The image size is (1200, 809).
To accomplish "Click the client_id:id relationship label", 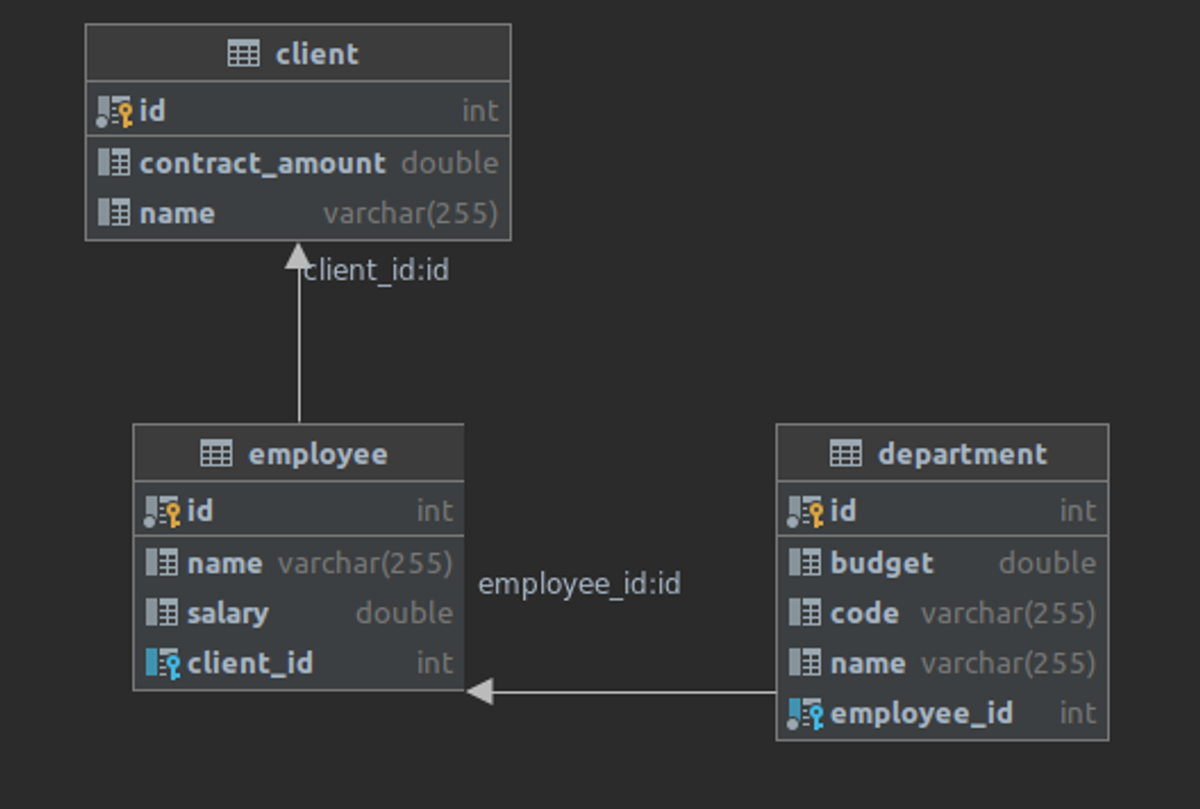I will point(376,270).
